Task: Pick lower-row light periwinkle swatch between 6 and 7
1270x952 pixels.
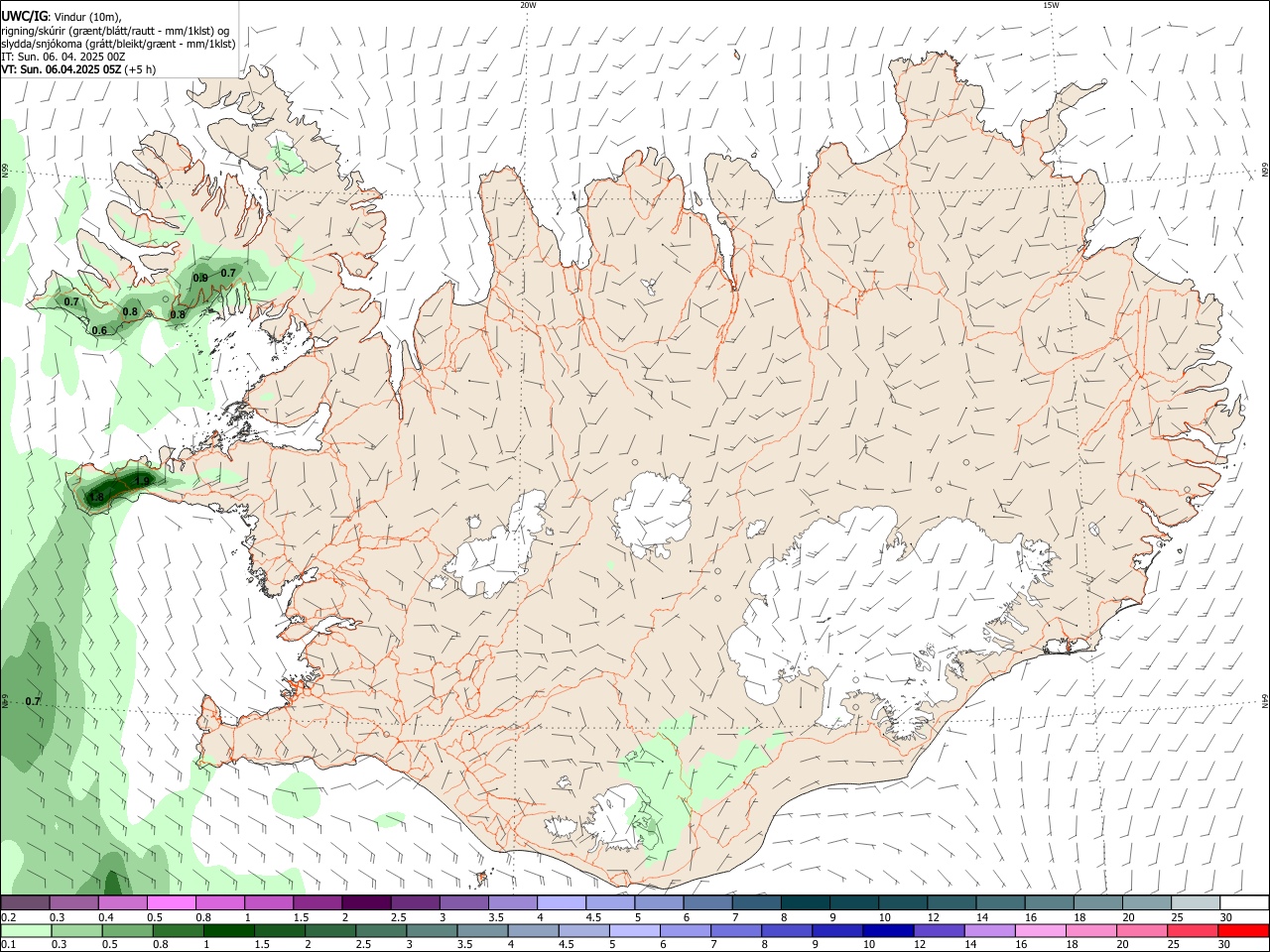Action: (685, 930)
